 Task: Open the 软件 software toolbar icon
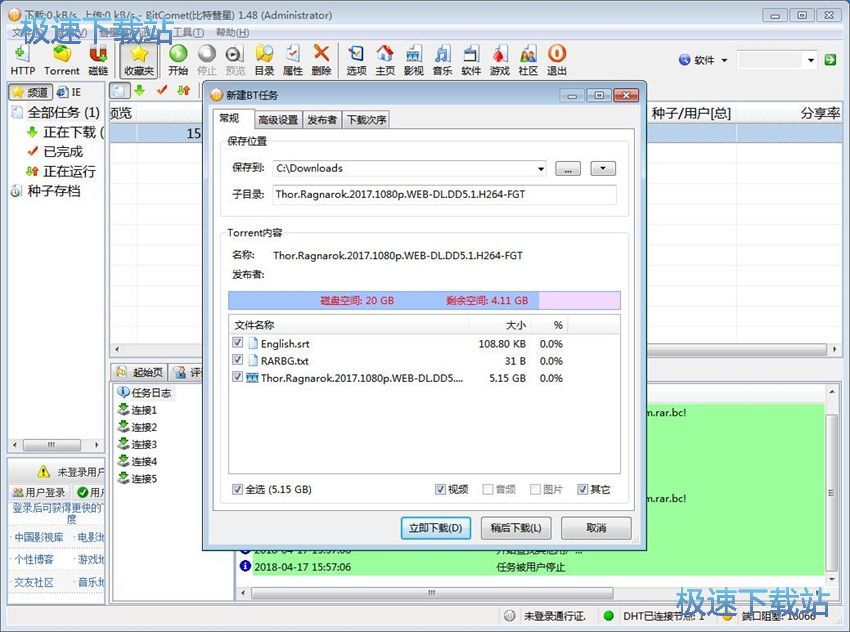[x=471, y=60]
